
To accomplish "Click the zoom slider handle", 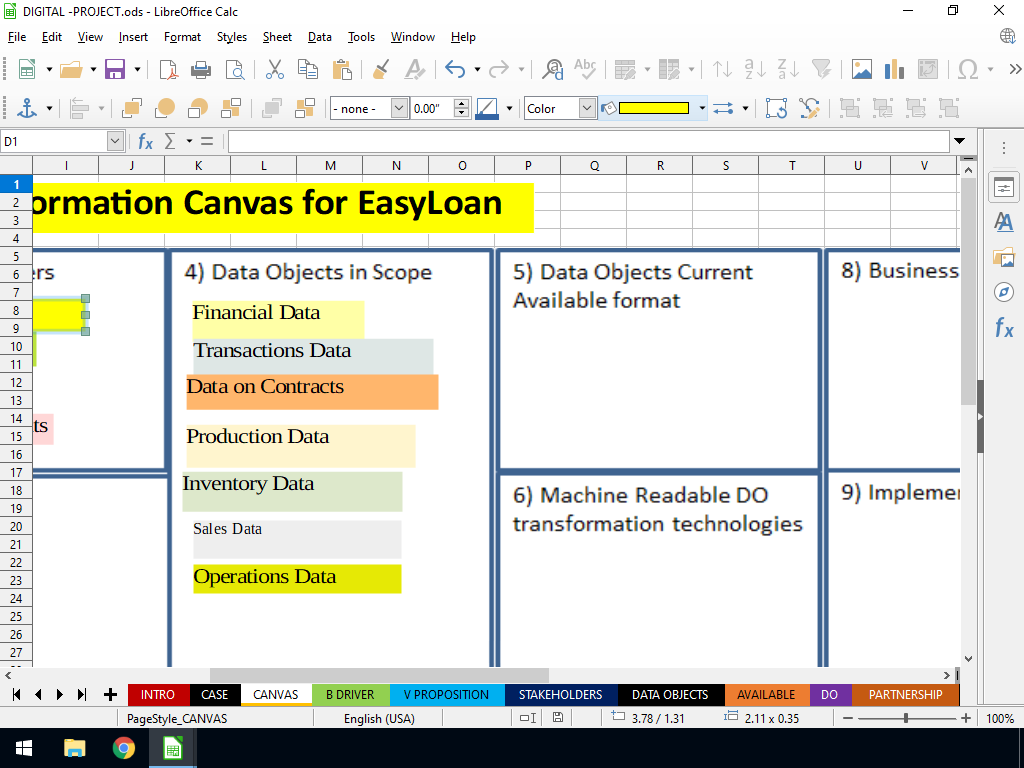I will click(906, 718).
